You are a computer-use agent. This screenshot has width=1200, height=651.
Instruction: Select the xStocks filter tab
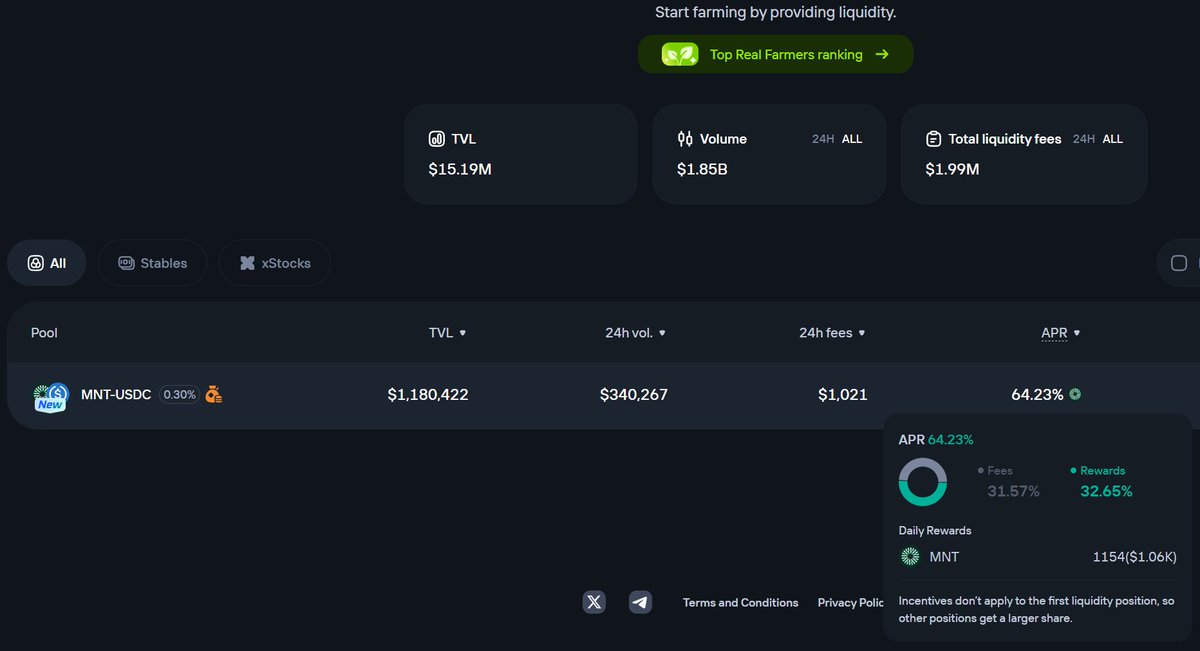[275, 263]
